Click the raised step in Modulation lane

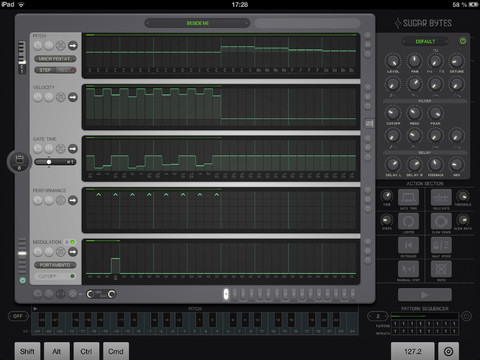pos(115,266)
